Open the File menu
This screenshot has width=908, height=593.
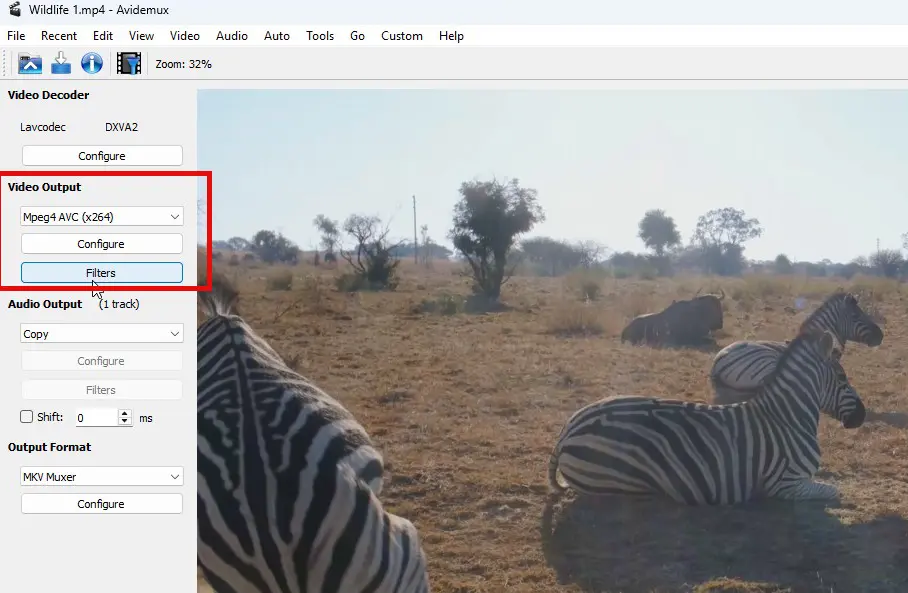(x=16, y=36)
